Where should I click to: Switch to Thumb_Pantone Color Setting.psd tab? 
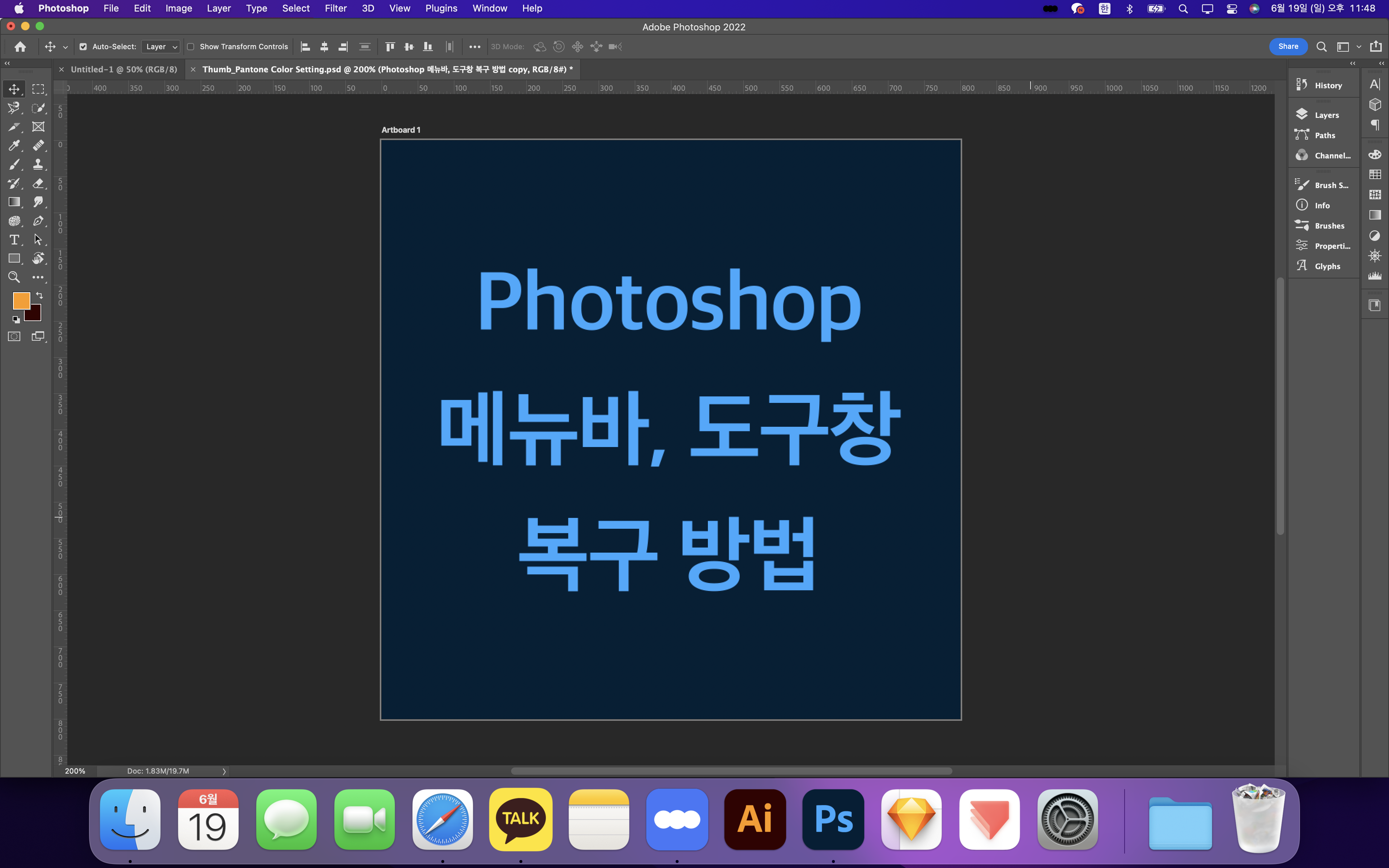tap(387, 69)
